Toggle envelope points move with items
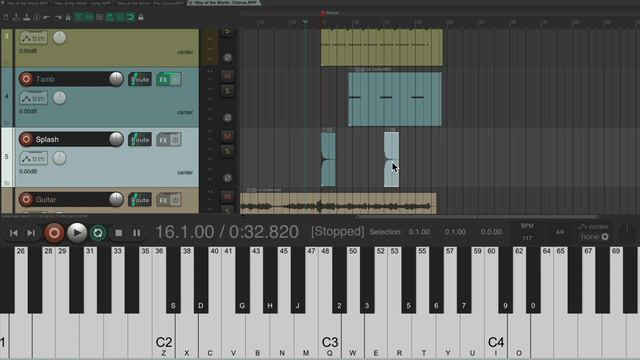Image resolution: width=640 pixels, height=360 pixels. 109,17
